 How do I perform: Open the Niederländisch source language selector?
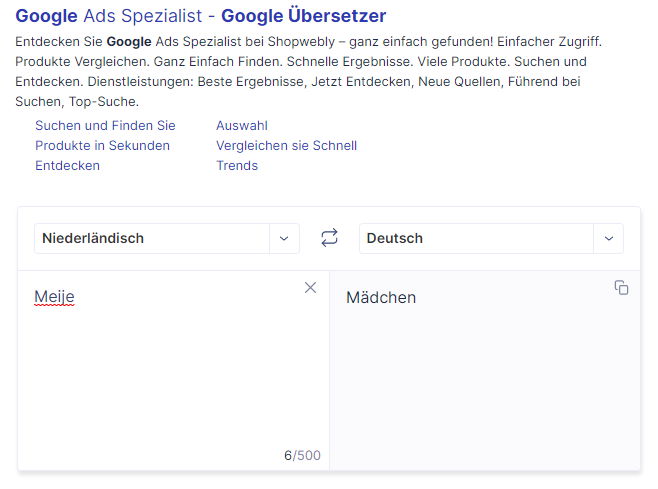(152, 238)
